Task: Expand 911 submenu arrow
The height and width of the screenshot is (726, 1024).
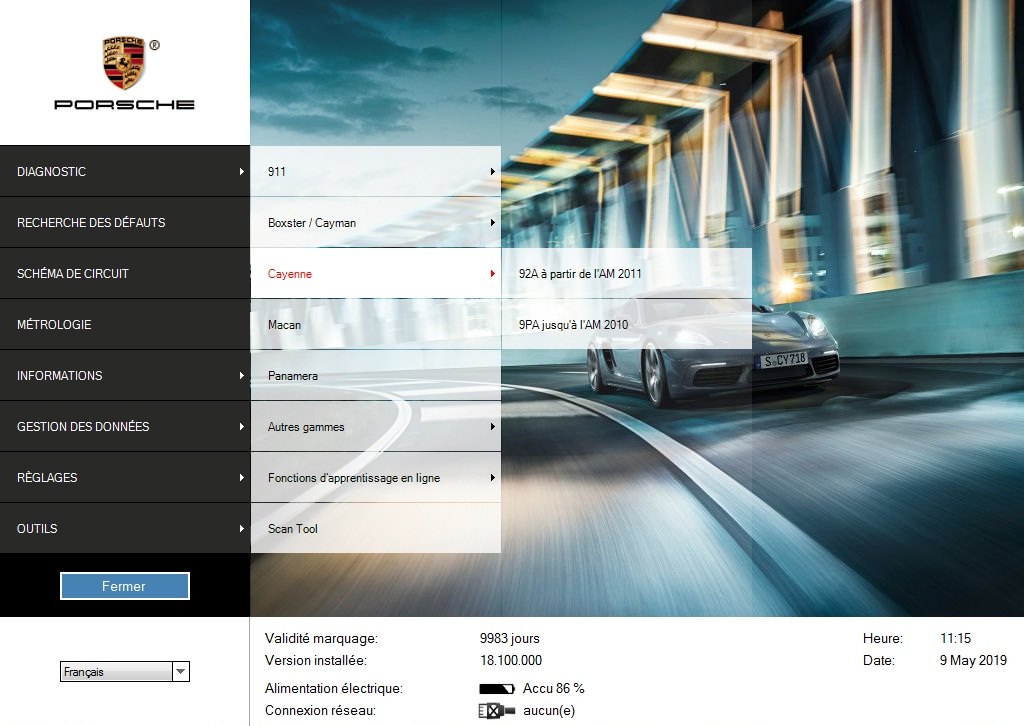Action: pos(492,172)
